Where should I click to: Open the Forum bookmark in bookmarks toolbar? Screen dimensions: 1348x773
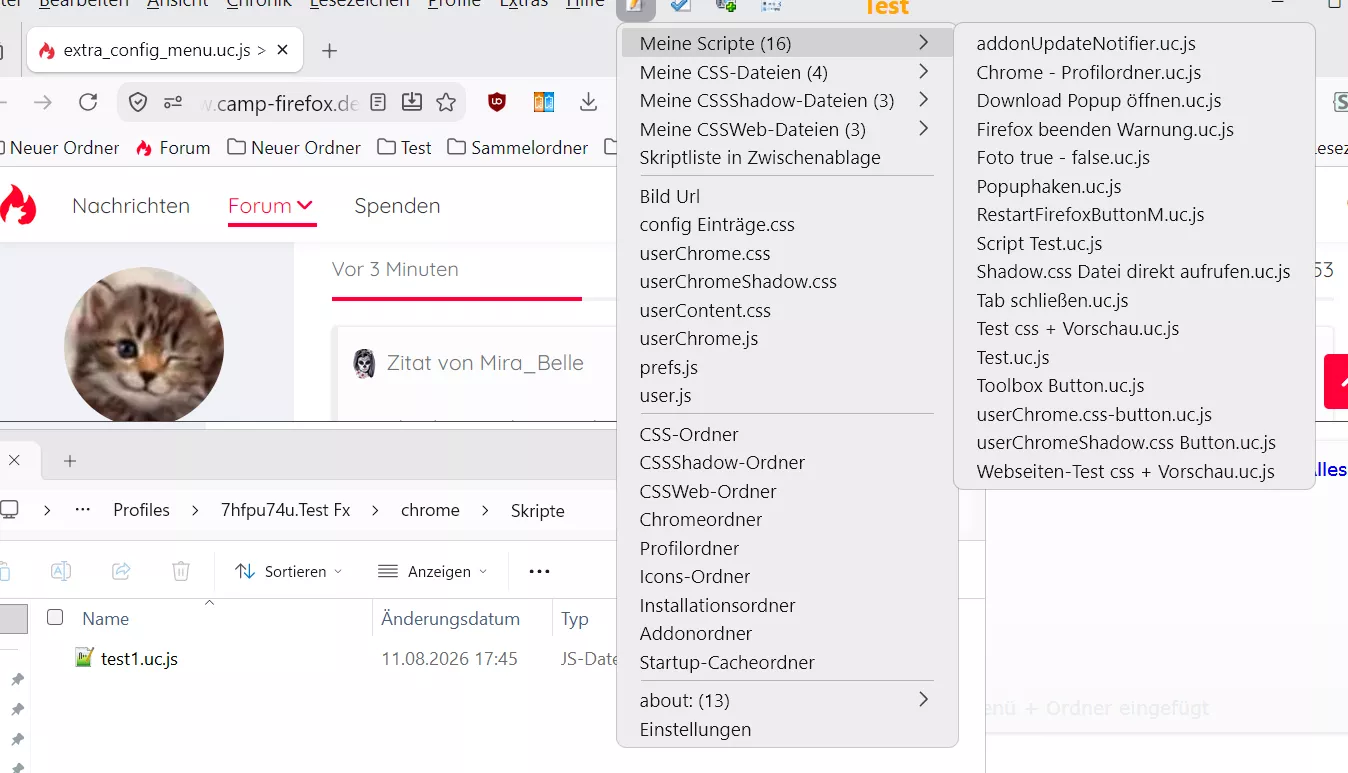click(173, 147)
